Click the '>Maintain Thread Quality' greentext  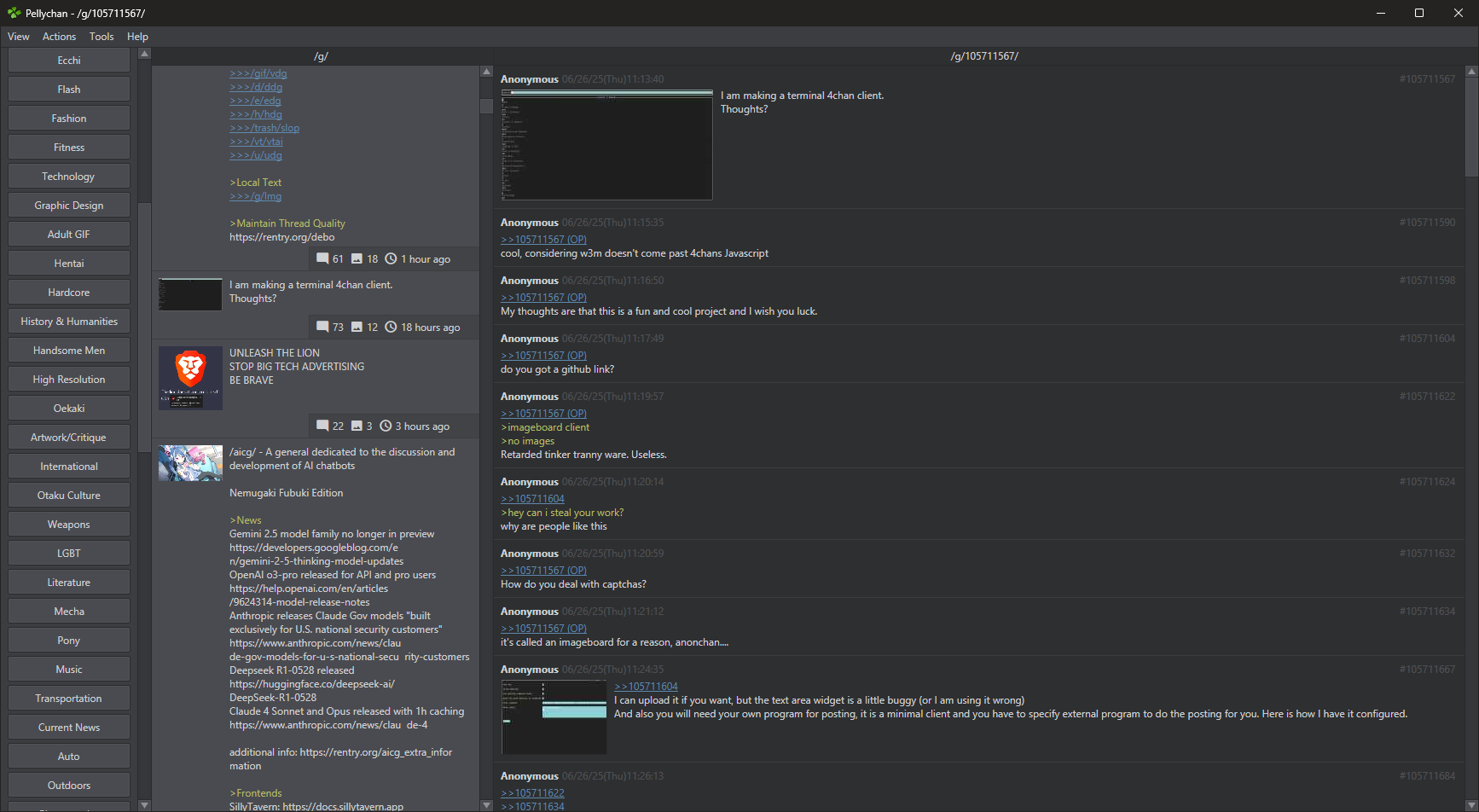pos(287,223)
